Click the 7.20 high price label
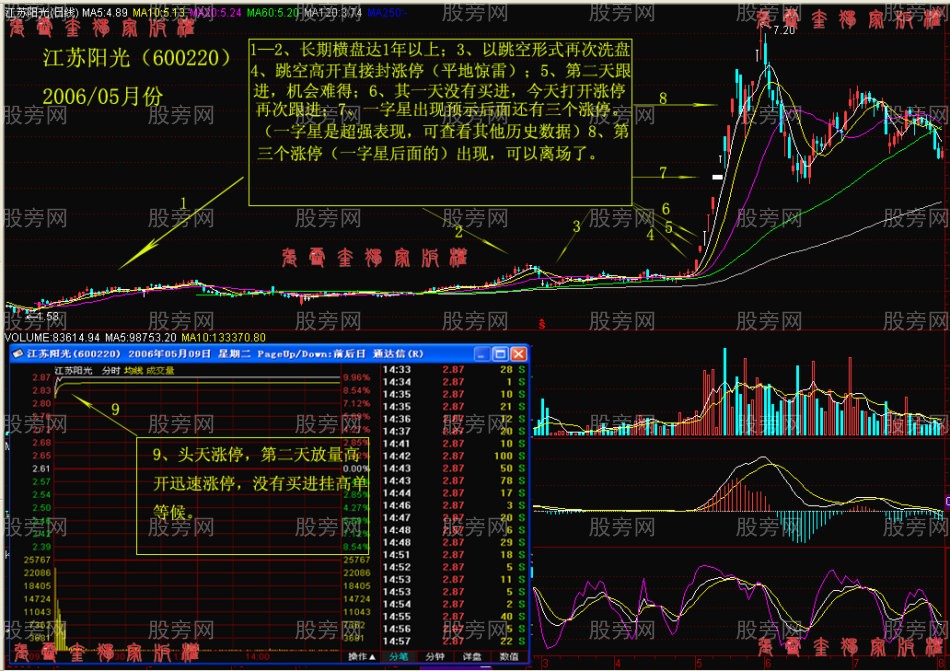The width and height of the screenshot is (950, 671). (x=784, y=30)
